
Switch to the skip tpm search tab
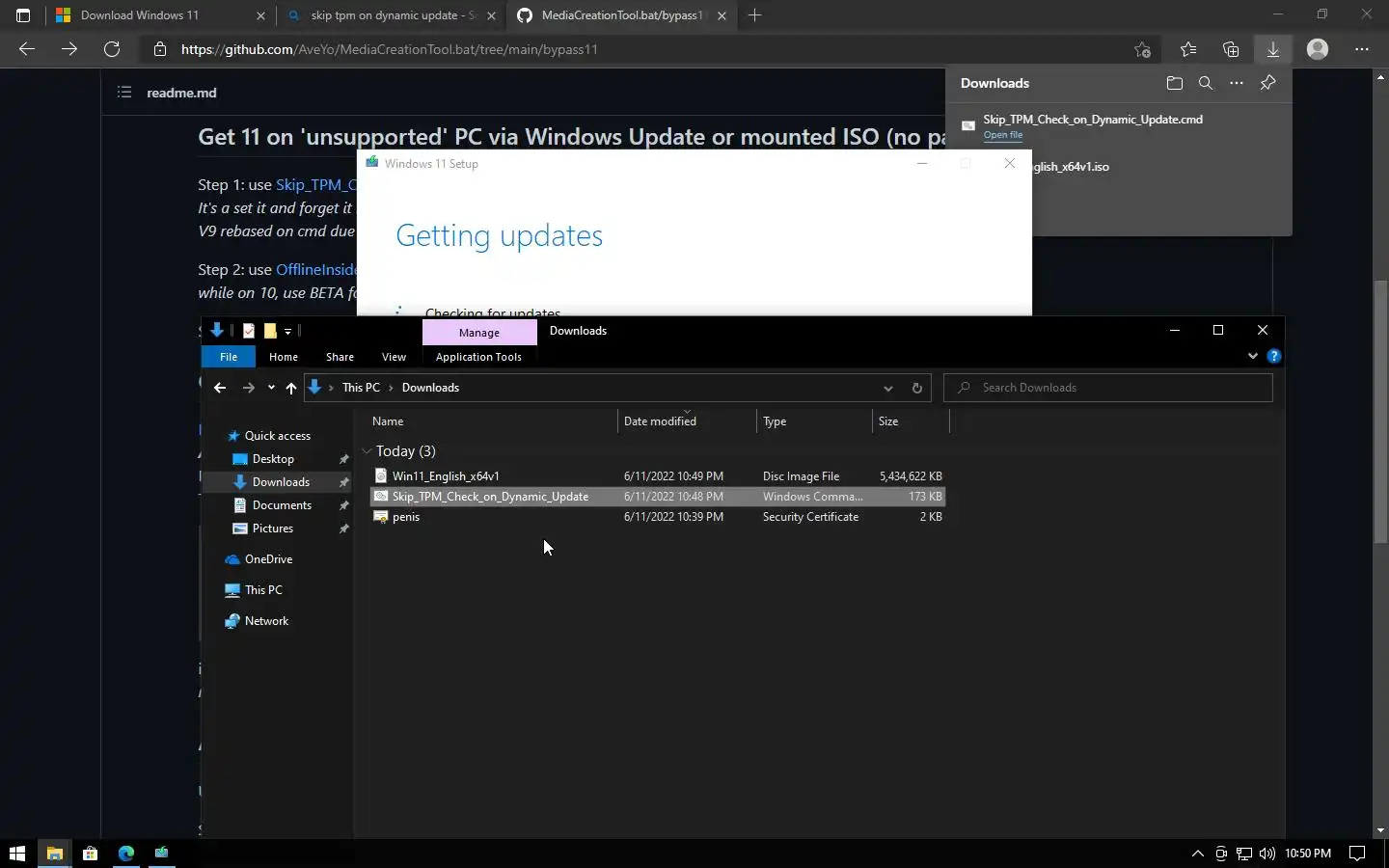coord(394,15)
